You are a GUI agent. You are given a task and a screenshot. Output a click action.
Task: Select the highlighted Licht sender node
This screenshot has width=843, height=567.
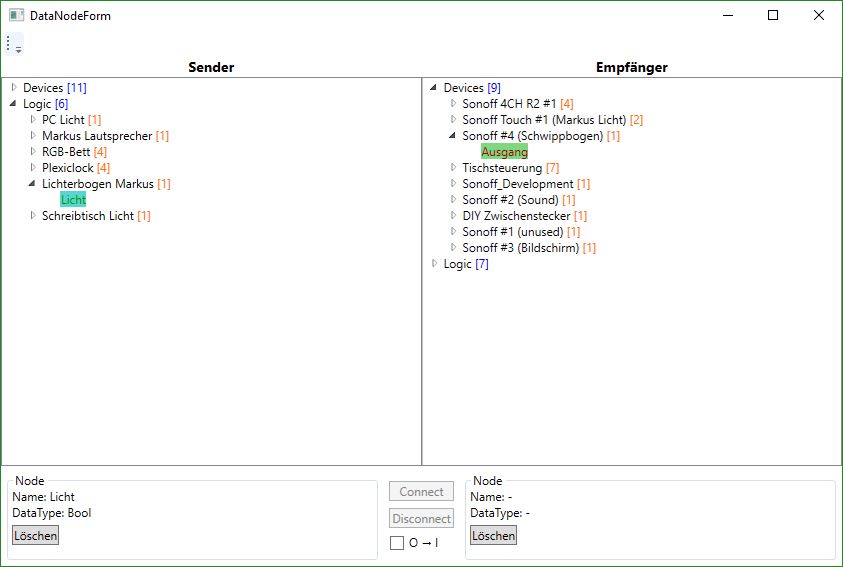point(73,199)
